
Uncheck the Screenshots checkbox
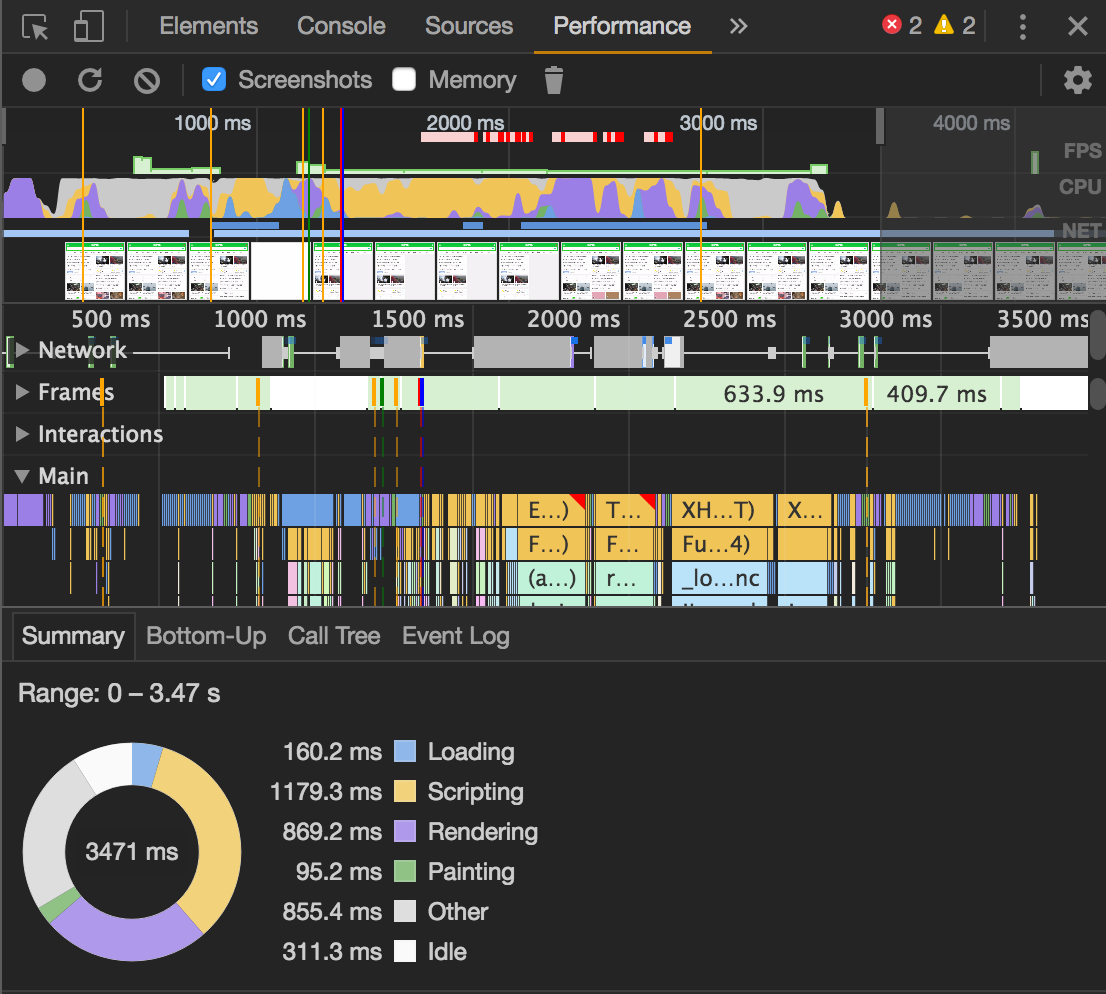pyautogui.click(x=214, y=80)
